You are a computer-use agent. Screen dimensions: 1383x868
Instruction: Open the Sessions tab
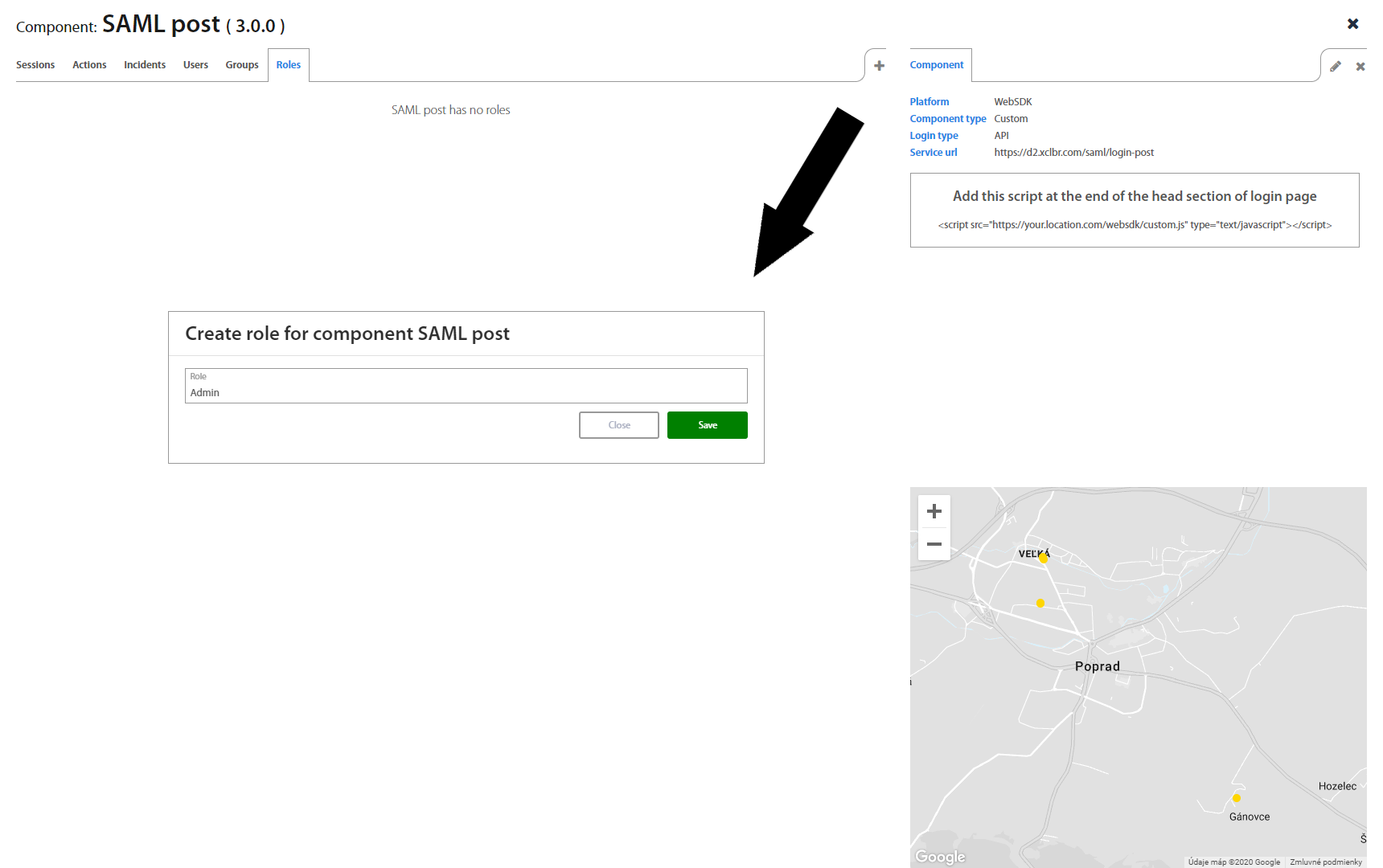(x=35, y=65)
